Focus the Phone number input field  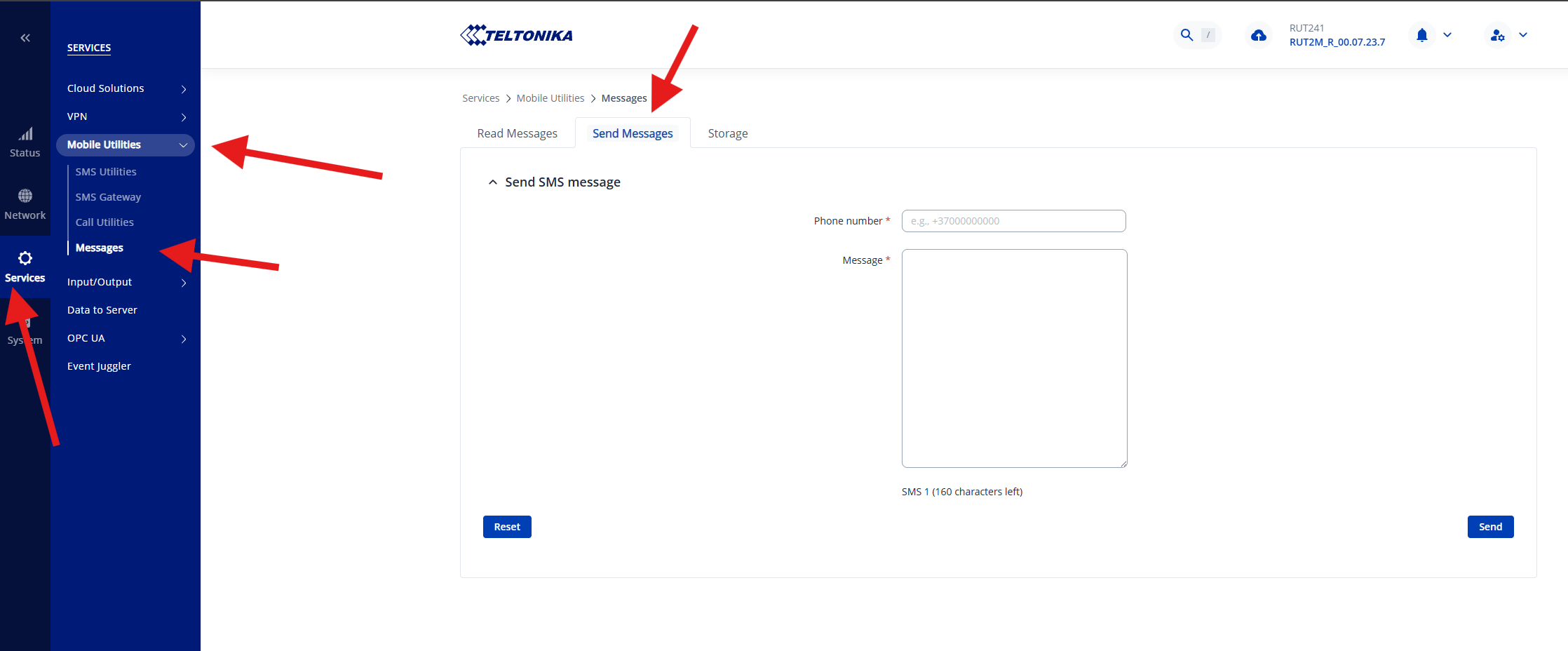click(1014, 221)
